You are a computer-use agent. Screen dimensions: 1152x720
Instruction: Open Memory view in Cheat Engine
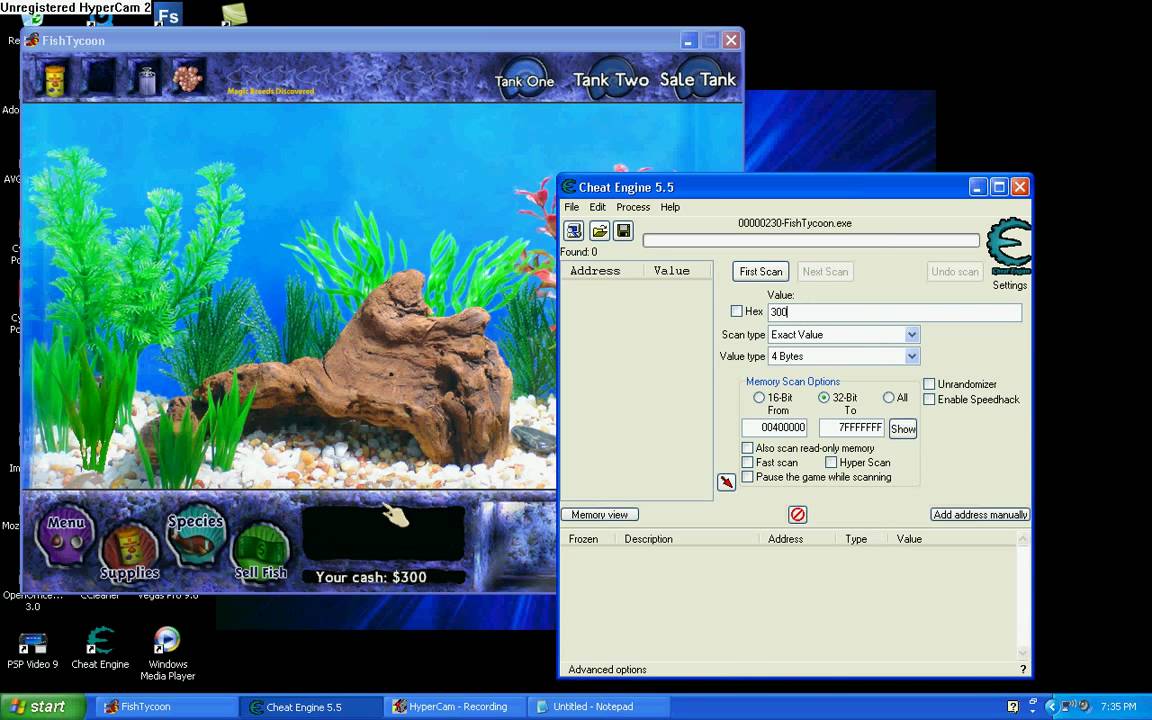[600, 515]
